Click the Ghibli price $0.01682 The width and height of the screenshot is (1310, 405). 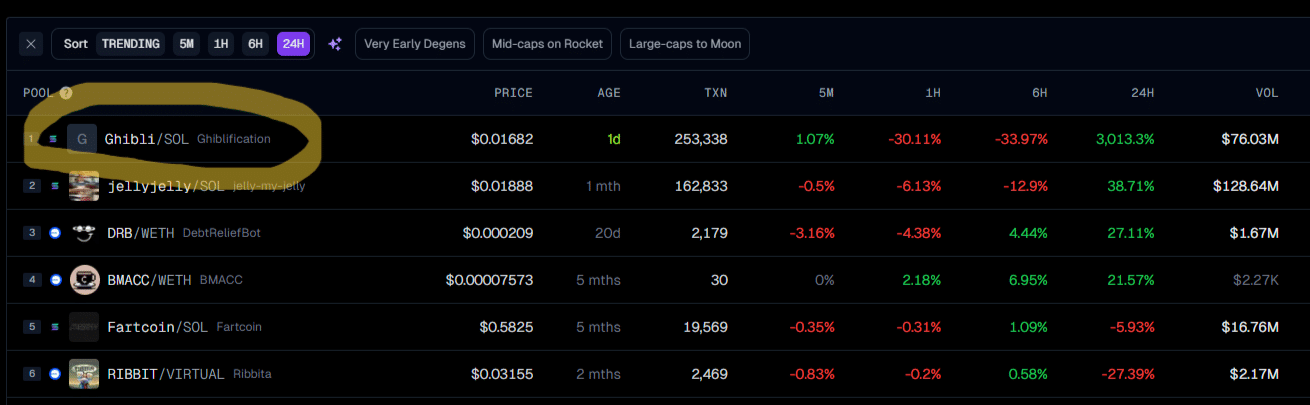tap(502, 139)
